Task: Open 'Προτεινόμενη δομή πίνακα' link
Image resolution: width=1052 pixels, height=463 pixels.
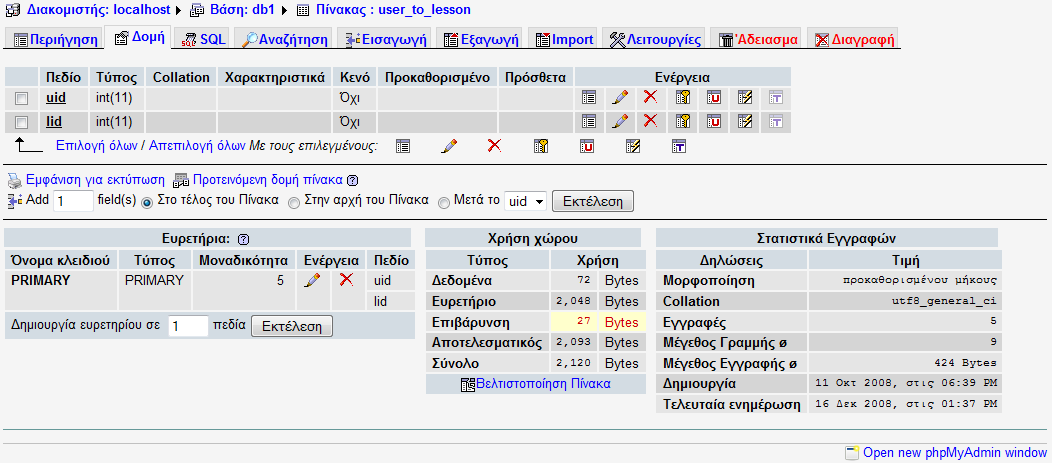Action: [x=268, y=180]
